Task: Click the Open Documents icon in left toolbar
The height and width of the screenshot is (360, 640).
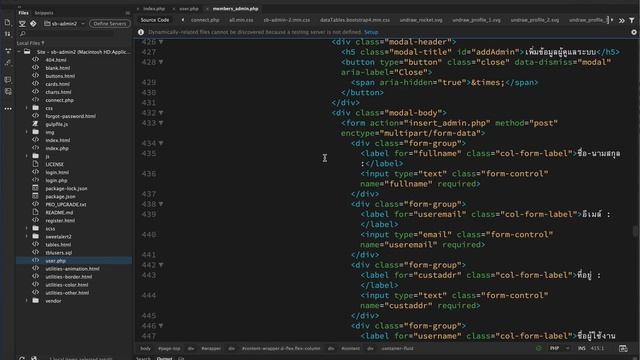Action: point(7,22)
